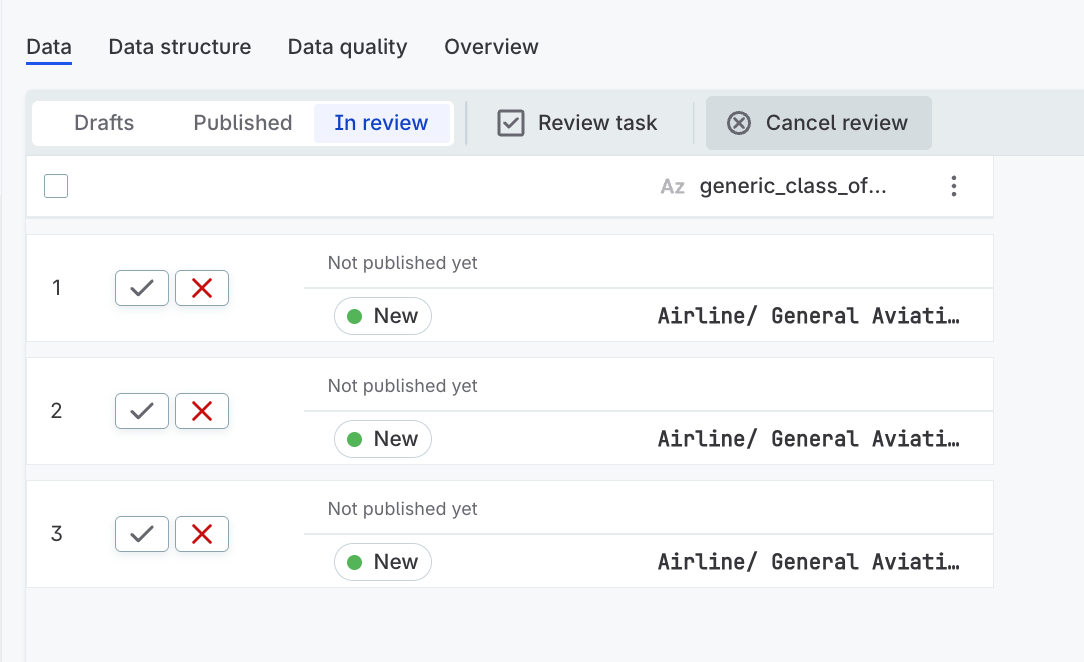Select the Data tab
1084x662 pixels.
pos(48,46)
